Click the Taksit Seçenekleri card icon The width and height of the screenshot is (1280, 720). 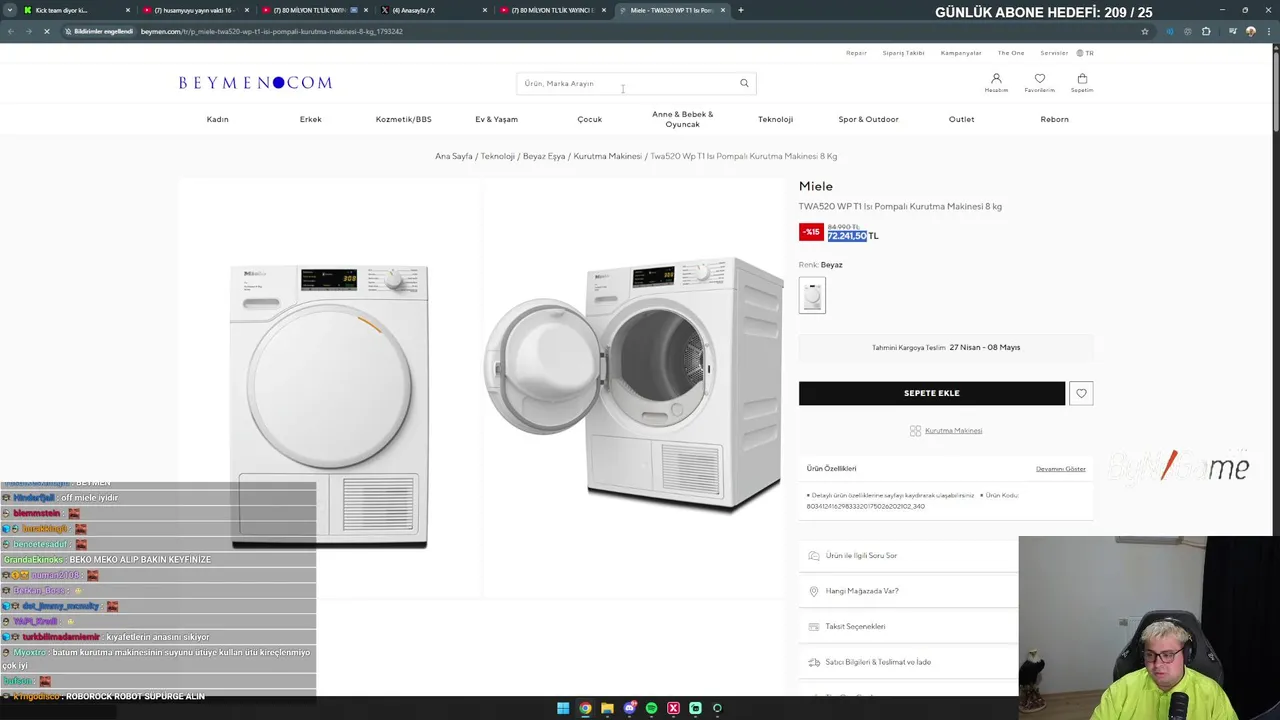click(x=814, y=626)
